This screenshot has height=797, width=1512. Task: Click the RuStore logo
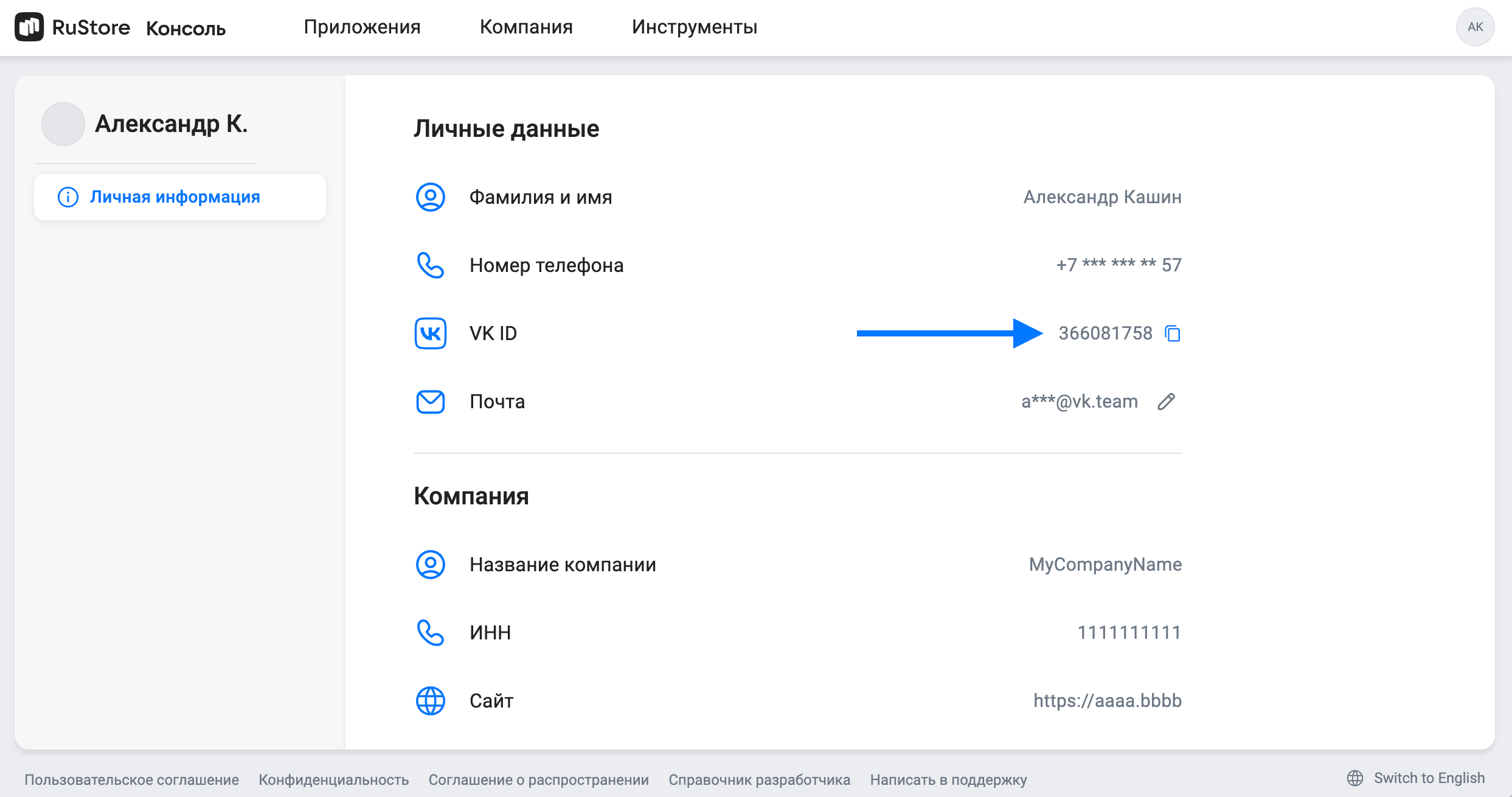pos(30,27)
